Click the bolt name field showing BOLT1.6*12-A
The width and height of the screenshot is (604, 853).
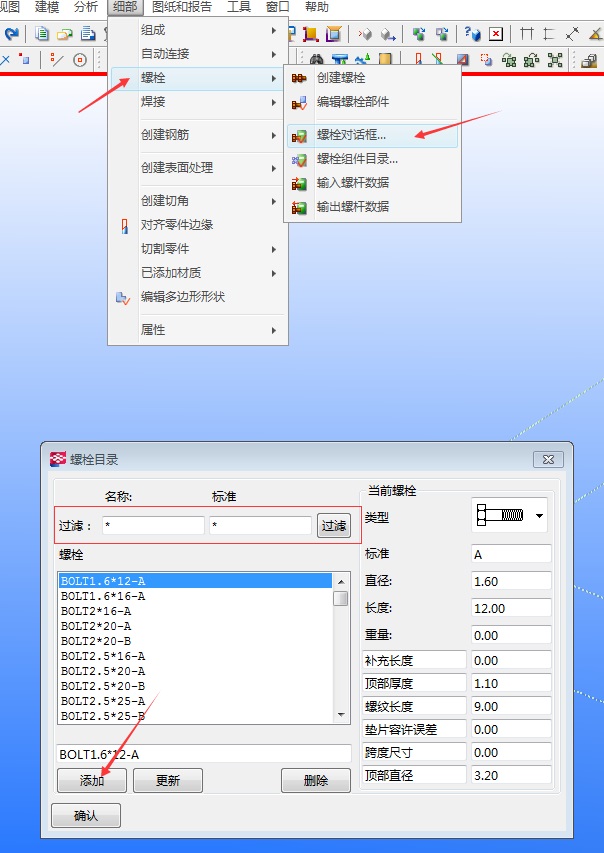click(x=204, y=755)
